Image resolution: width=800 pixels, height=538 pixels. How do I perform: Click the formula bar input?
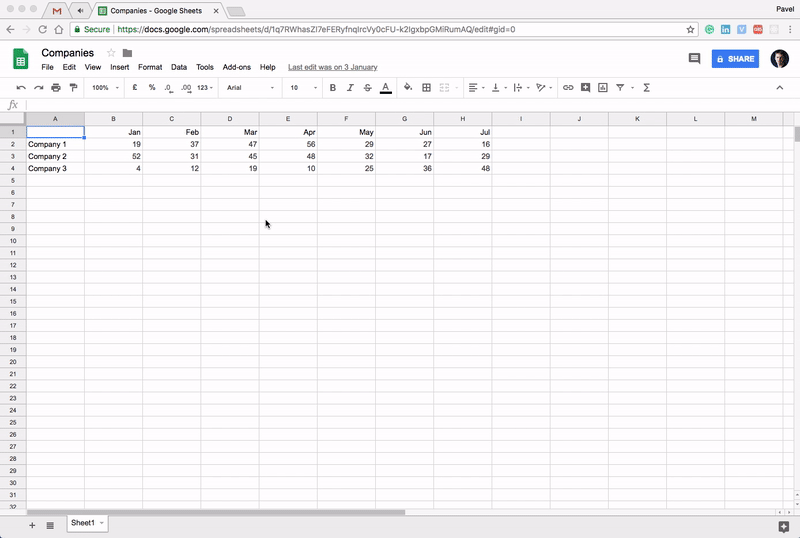411,105
